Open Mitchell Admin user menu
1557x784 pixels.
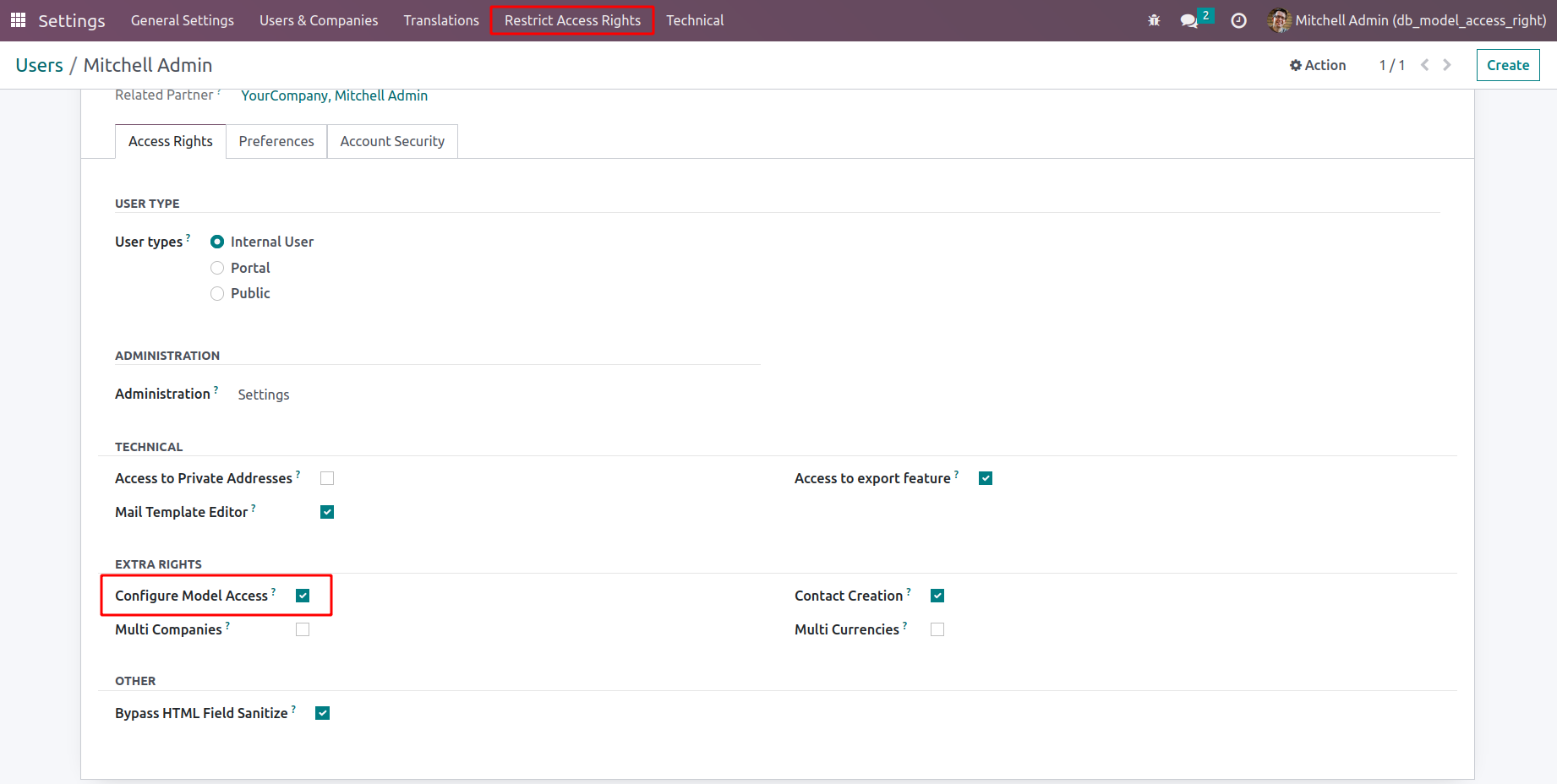pos(1419,20)
